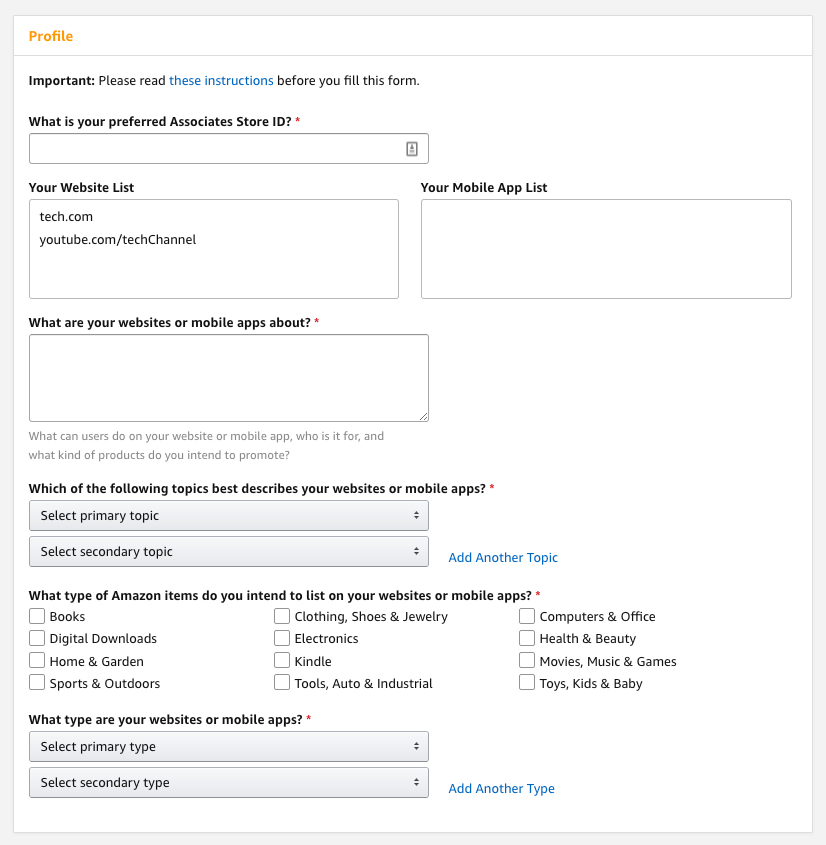
Task: Check Tools, Auto & Industrial
Action: [282, 682]
